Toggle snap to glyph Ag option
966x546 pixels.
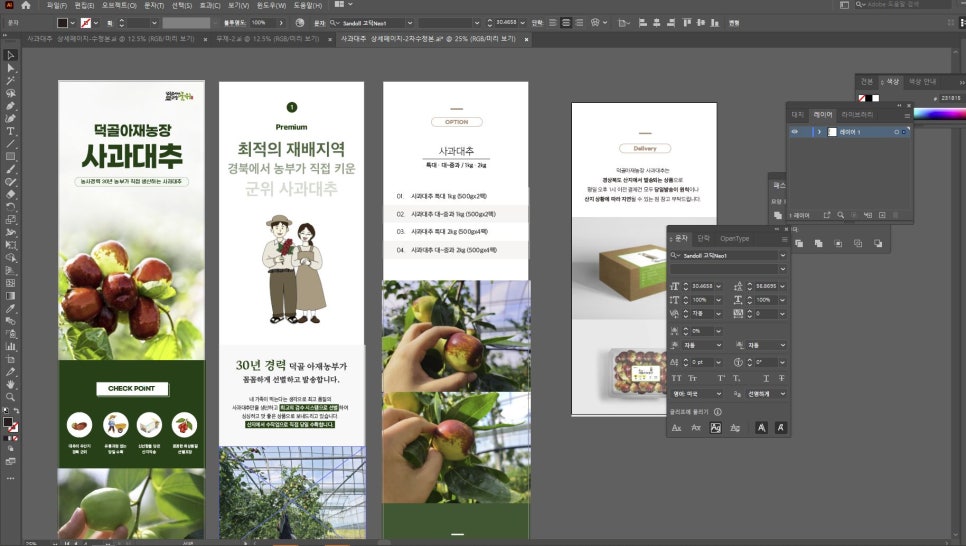pyautogui.click(x=715, y=428)
